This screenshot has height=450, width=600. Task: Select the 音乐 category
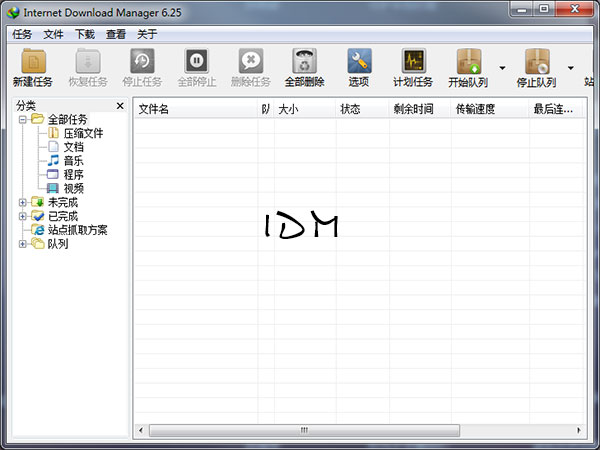[73, 161]
